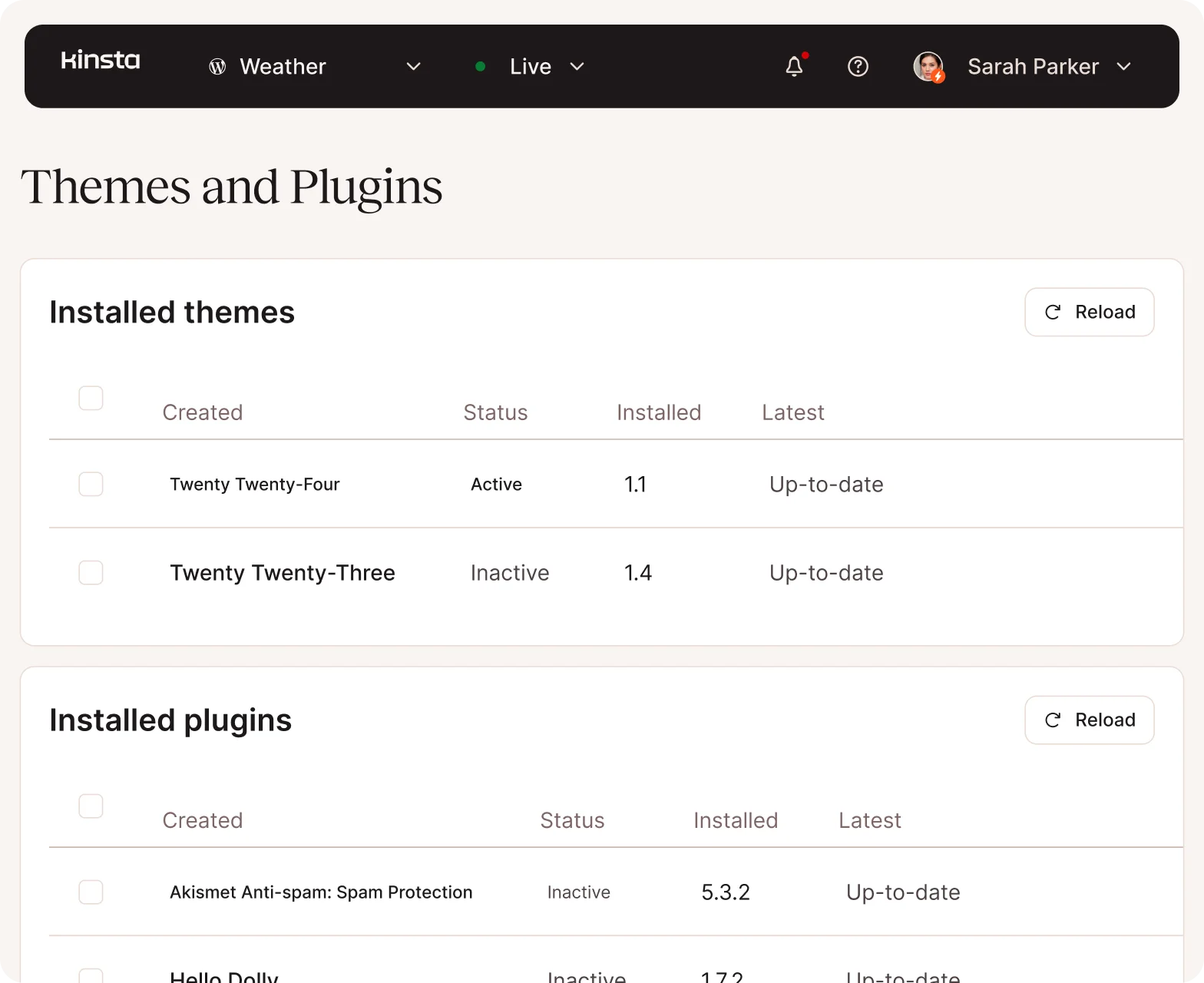Click the Kinsta logo
The image size is (1204, 983).
click(101, 61)
